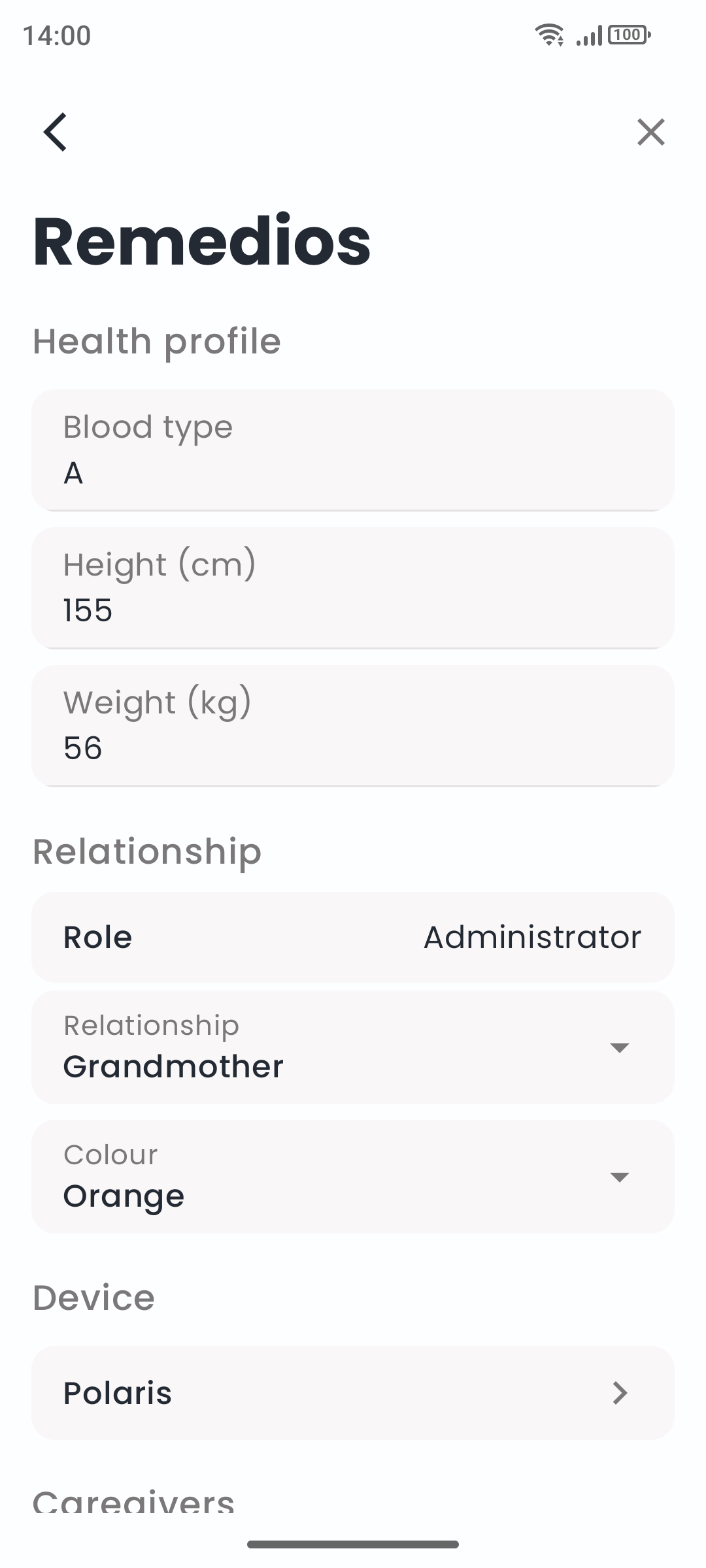The width and height of the screenshot is (706, 1568).
Task: Edit the Weight (kg) field
Action: click(x=353, y=726)
